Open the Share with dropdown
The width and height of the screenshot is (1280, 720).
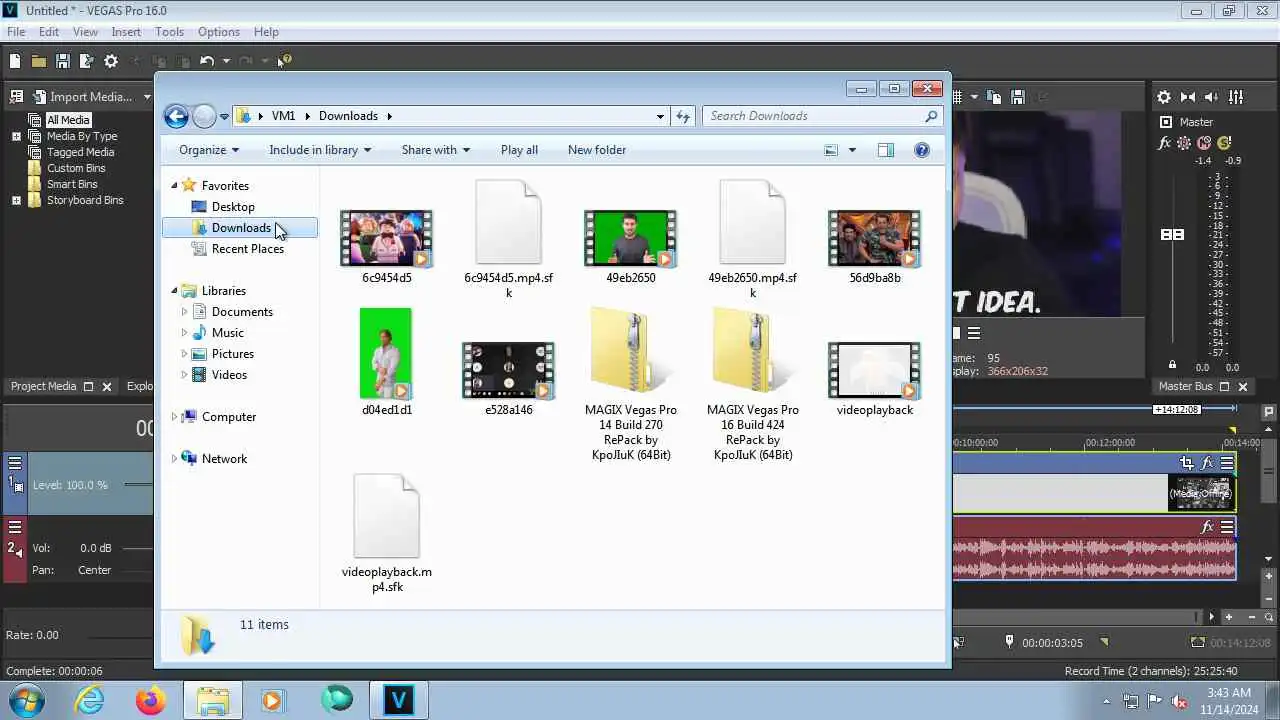click(x=436, y=150)
